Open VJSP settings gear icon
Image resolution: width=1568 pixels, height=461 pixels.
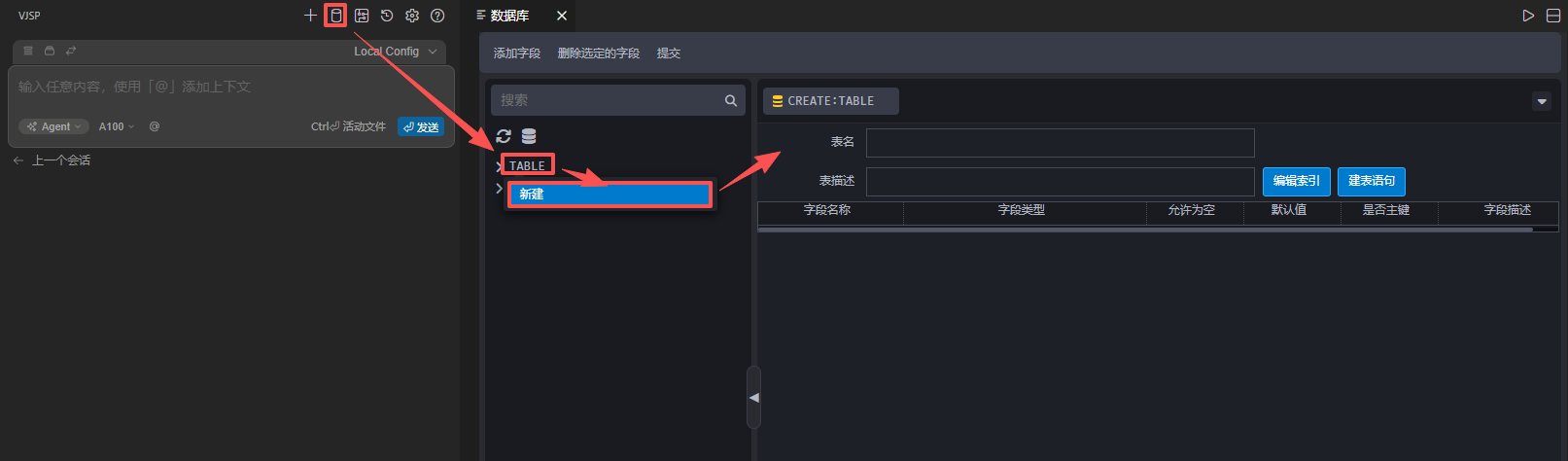[x=412, y=16]
